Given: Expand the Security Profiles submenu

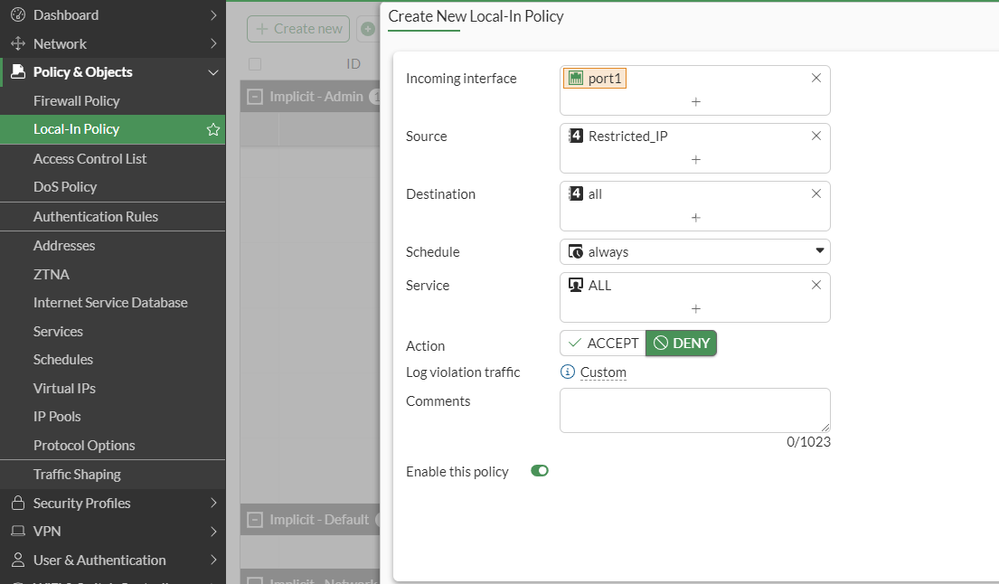Looking at the screenshot, I should point(213,503).
